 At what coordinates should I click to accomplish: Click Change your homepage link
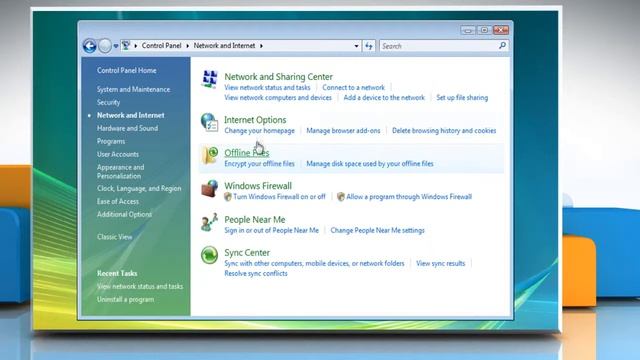(259, 131)
